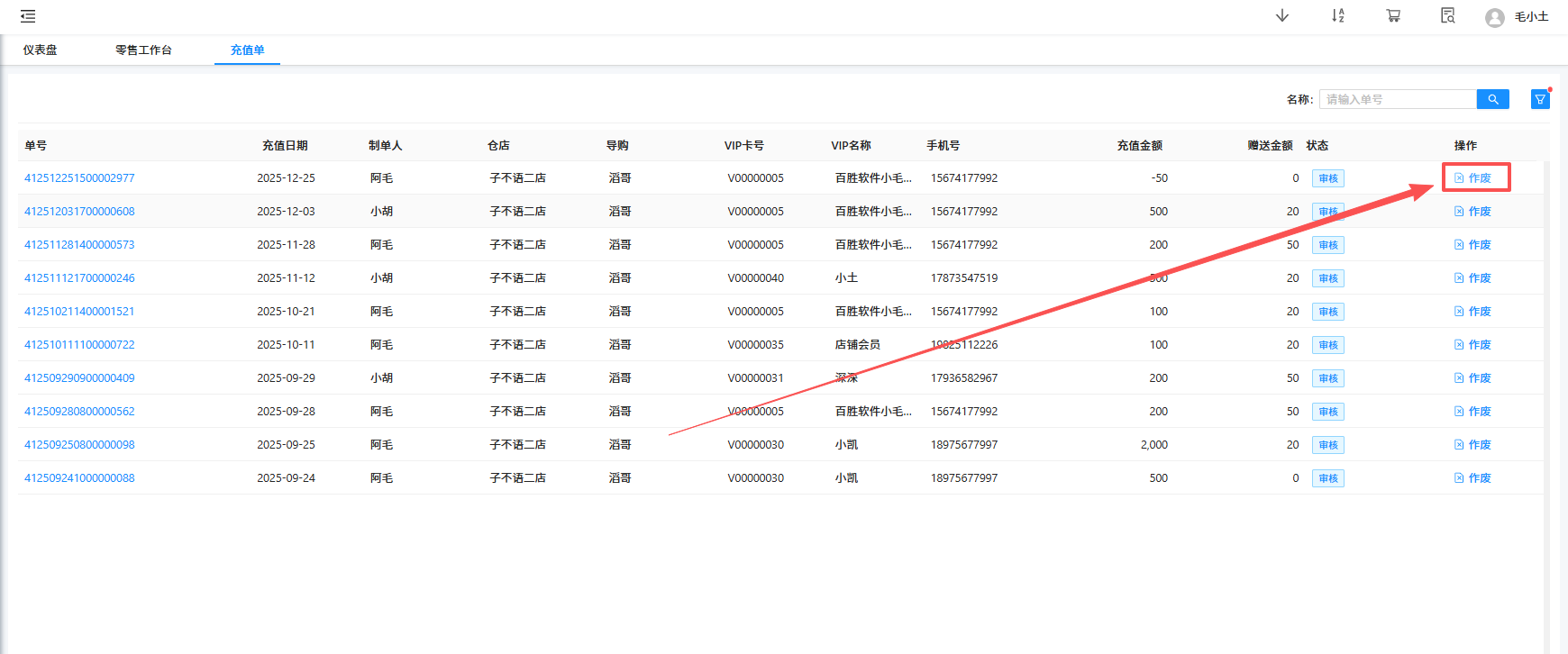Viewport: 1568px width, 654px height.
Task: Click 审核 tag for order 412510111100000722
Action: pyautogui.click(x=1327, y=345)
